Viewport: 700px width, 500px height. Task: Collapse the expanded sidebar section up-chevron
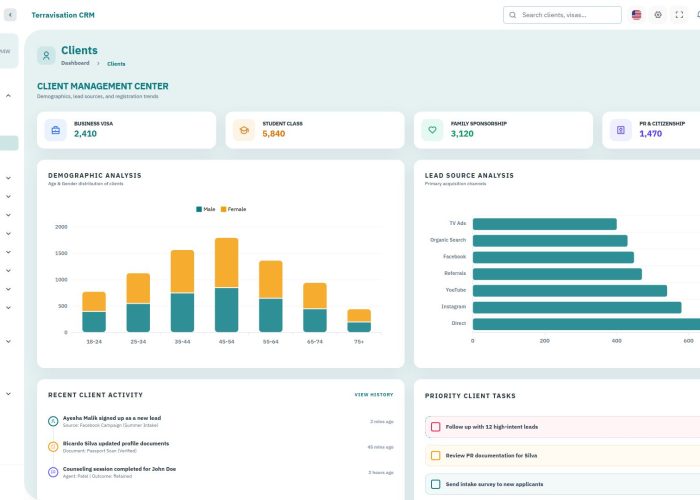pos(8,96)
